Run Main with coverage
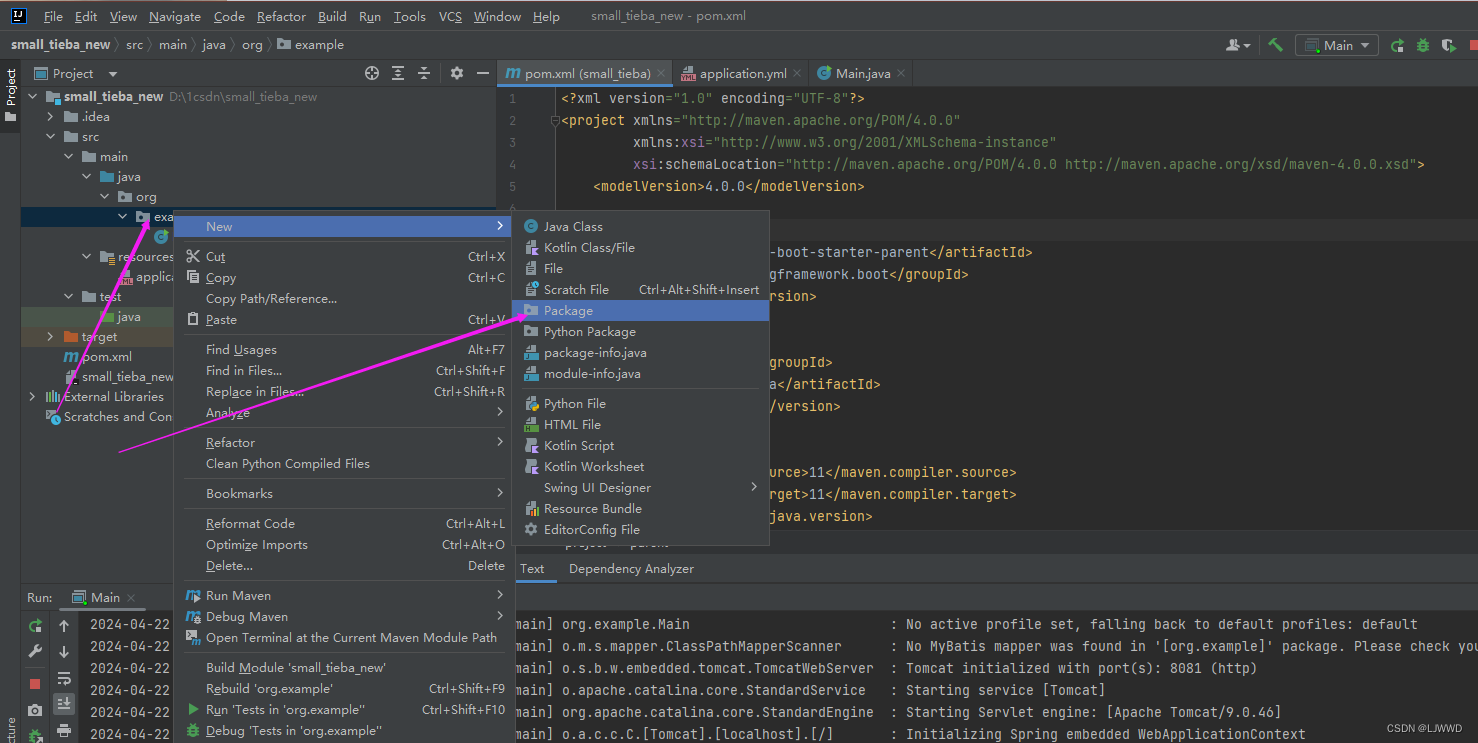The image size is (1478, 743). tap(1449, 45)
